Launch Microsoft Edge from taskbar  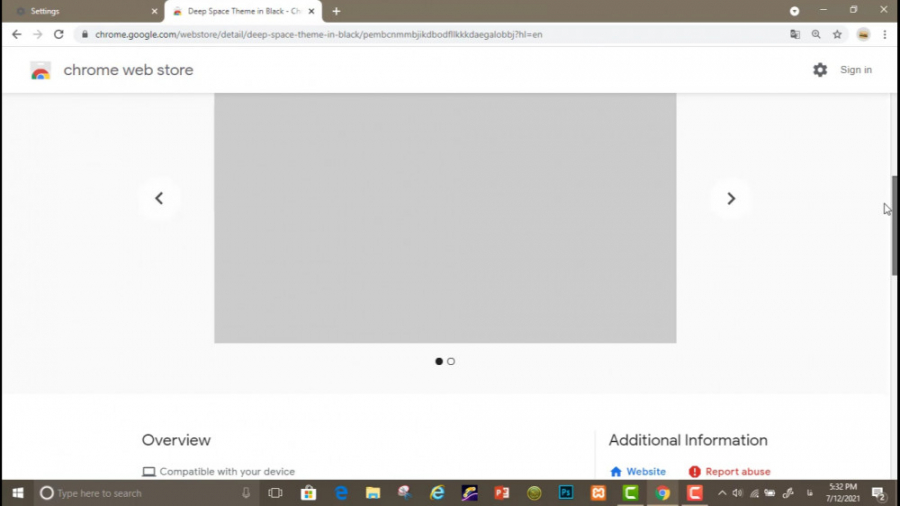(x=341, y=493)
